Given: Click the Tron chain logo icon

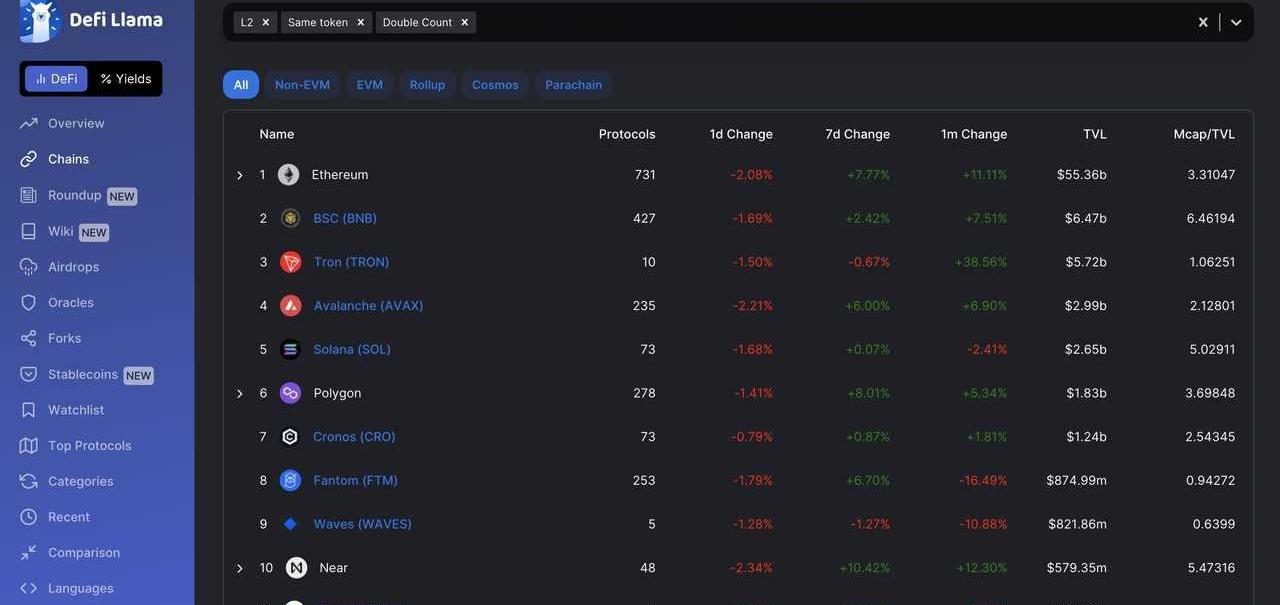Looking at the screenshot, I should 290,262.
